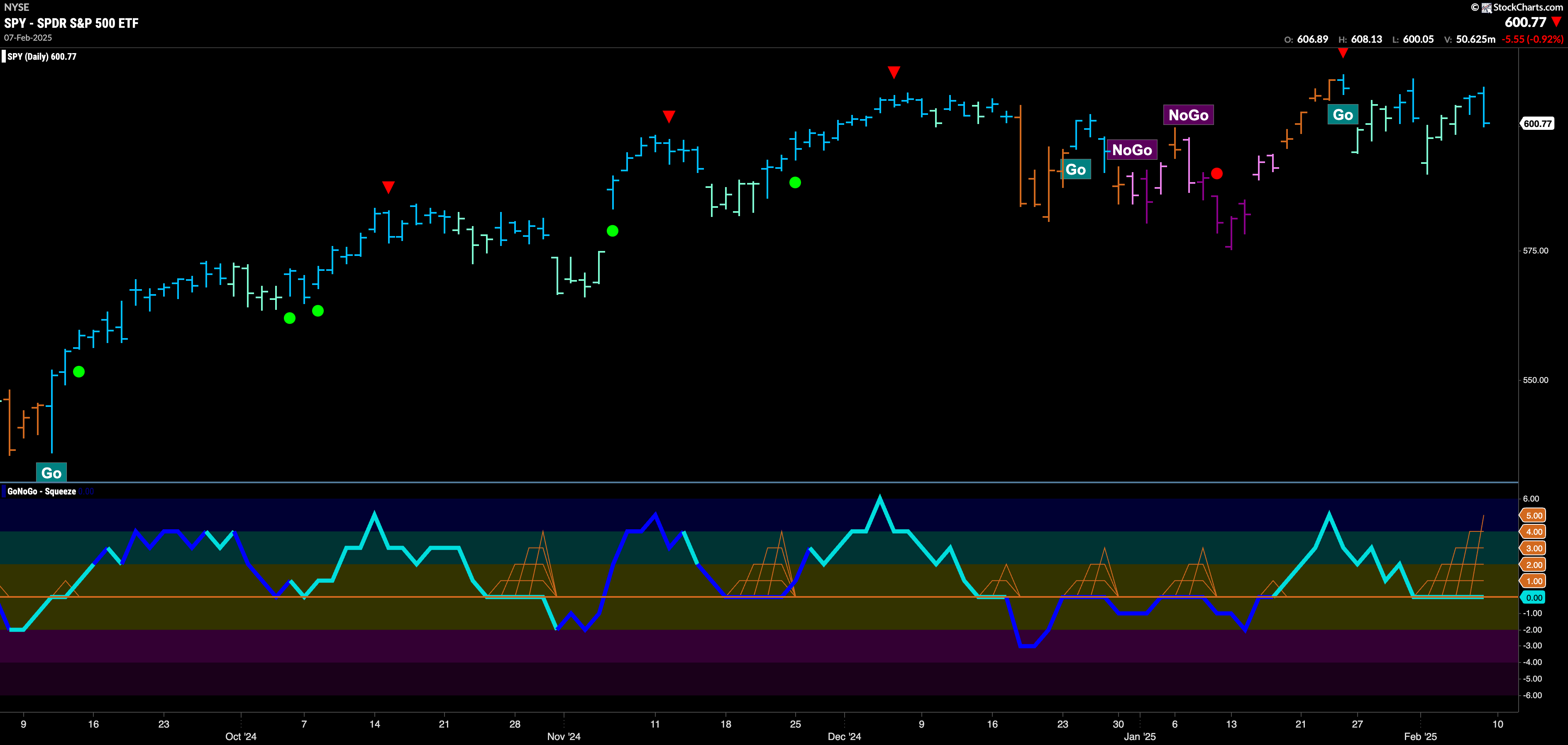Click the SPY (Daily) 600.77 legend label
The width and height of the screenshot is (1568, 745).
point(42,56)
